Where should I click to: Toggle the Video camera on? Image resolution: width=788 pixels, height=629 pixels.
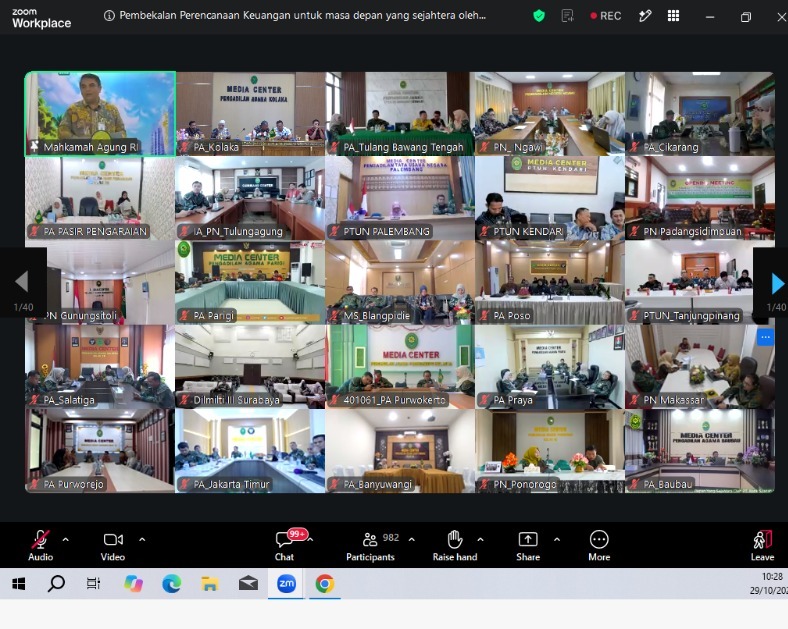[113, 546]
